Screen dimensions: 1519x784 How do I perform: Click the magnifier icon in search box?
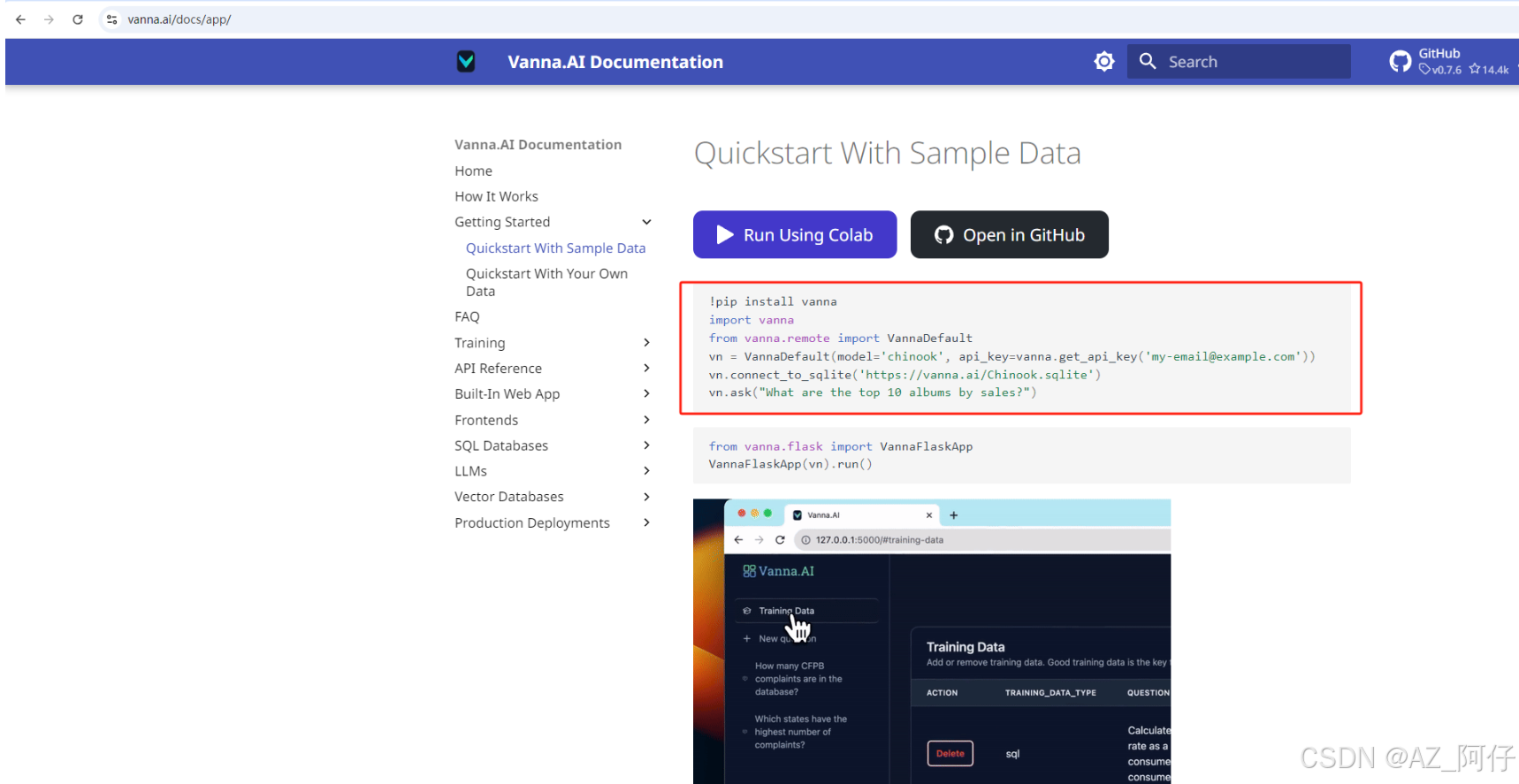click(x=1148, y=61)
